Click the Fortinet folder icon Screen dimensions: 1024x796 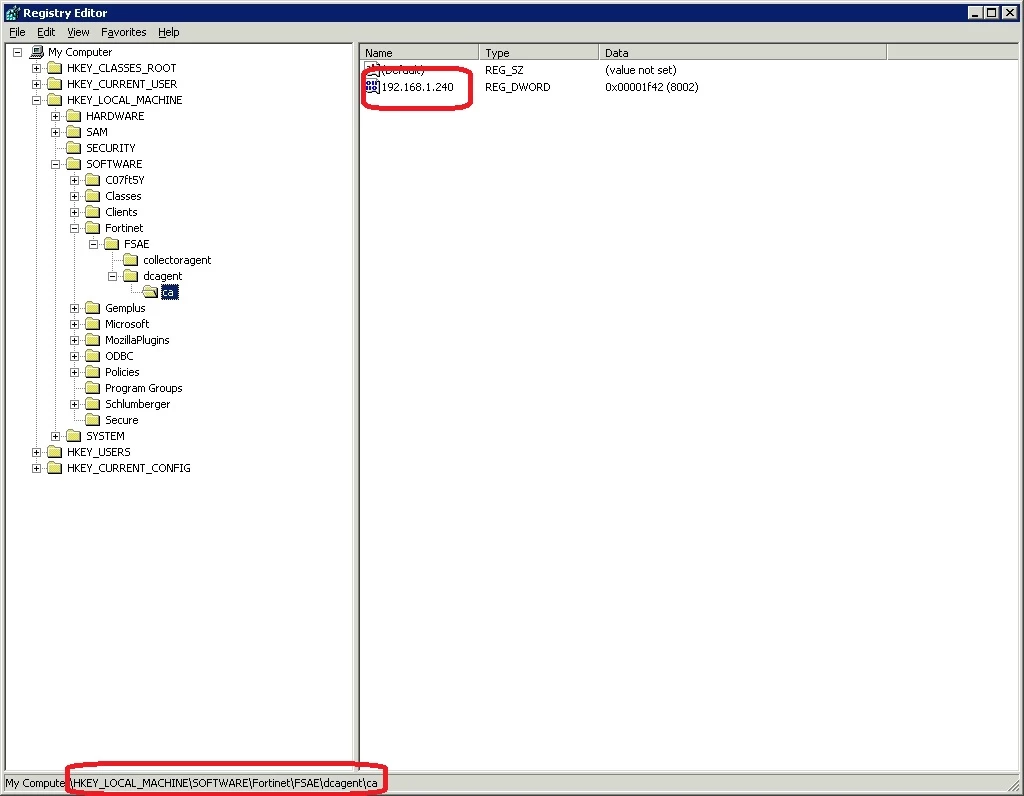click(93, 228)
